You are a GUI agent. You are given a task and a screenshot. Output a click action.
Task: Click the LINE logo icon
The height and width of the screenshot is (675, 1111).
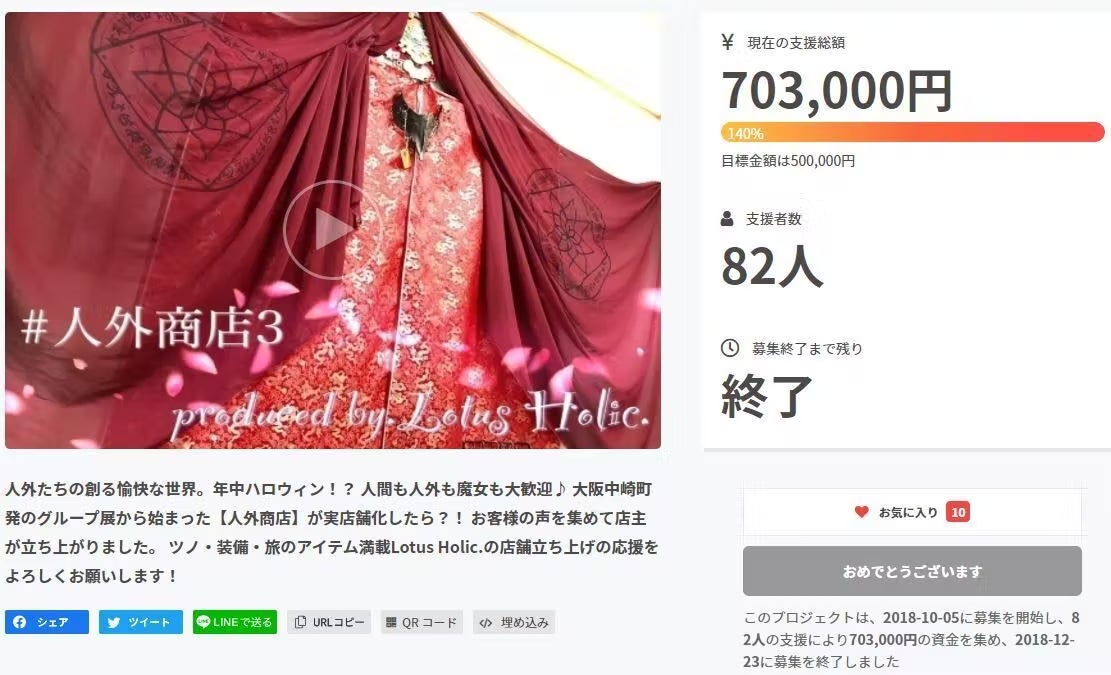click(x=203, y=621)
